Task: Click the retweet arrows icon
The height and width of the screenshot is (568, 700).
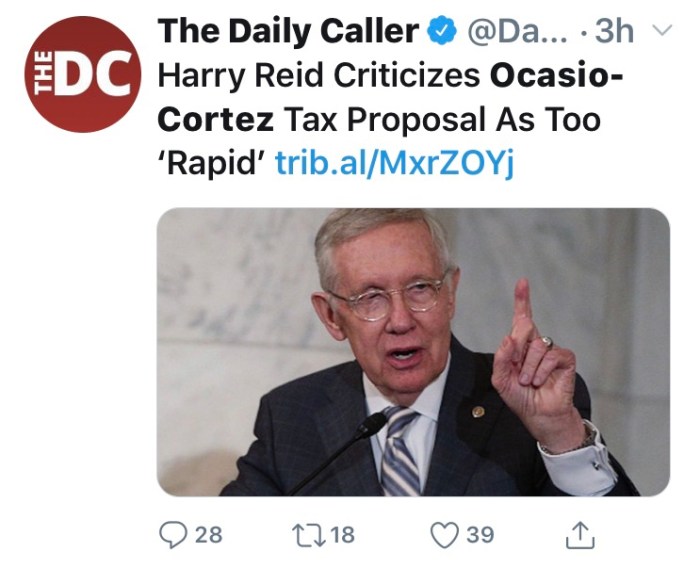Action: coord(307,535)
